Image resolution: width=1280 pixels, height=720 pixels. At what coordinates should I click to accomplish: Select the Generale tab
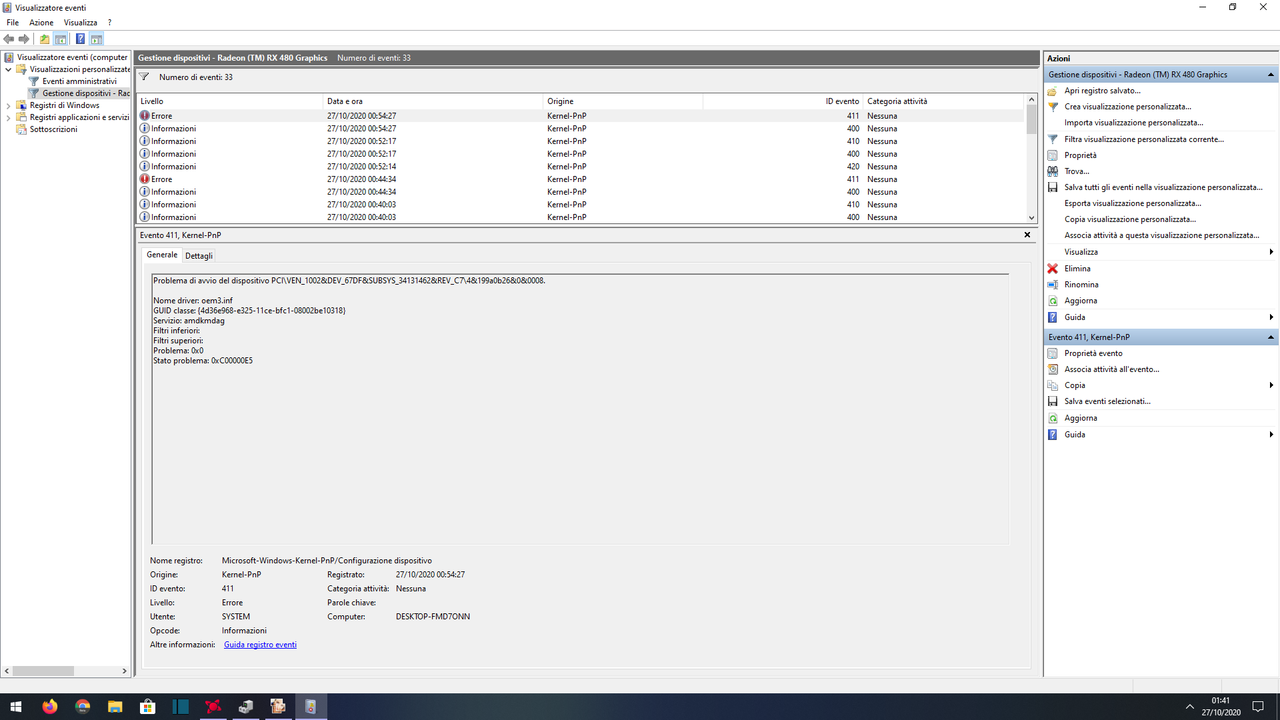pos(162,255)
